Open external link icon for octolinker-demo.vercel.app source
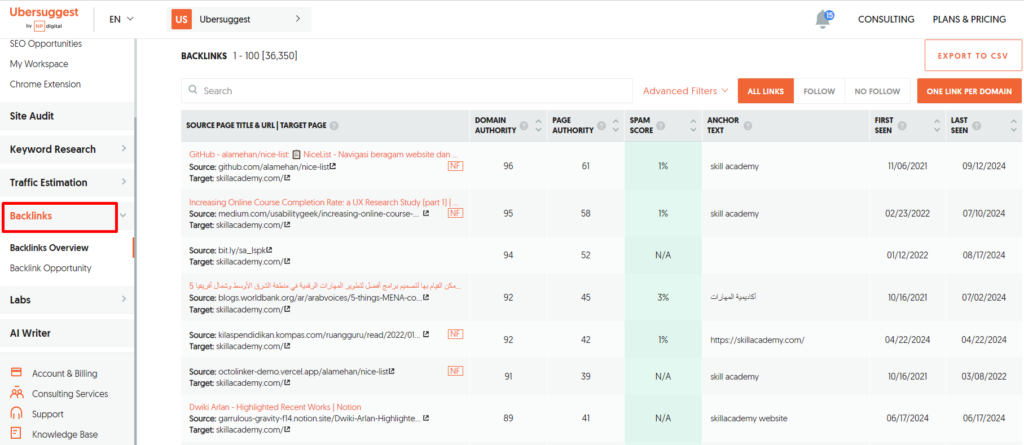Image resolution: width=1024 pixels, height=445 pixels. (x=391, y=372)
